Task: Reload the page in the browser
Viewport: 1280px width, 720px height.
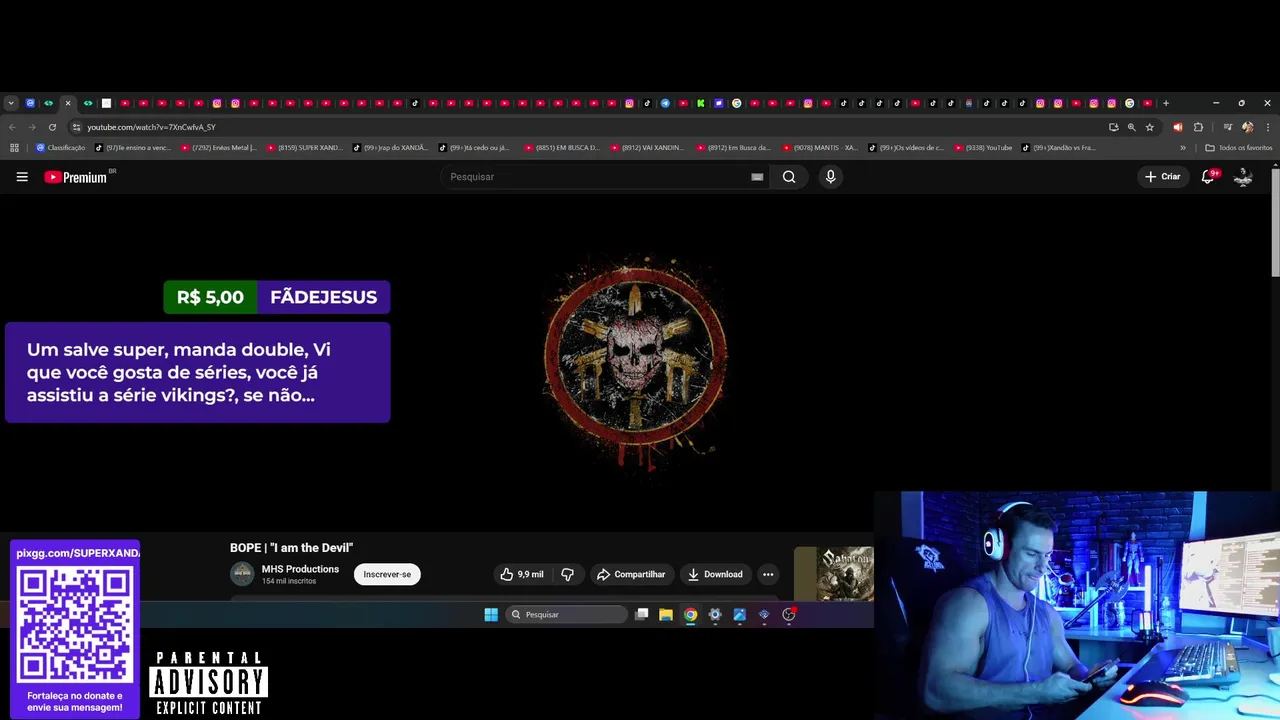Action: pyautogui.click(x=52, y=127)
